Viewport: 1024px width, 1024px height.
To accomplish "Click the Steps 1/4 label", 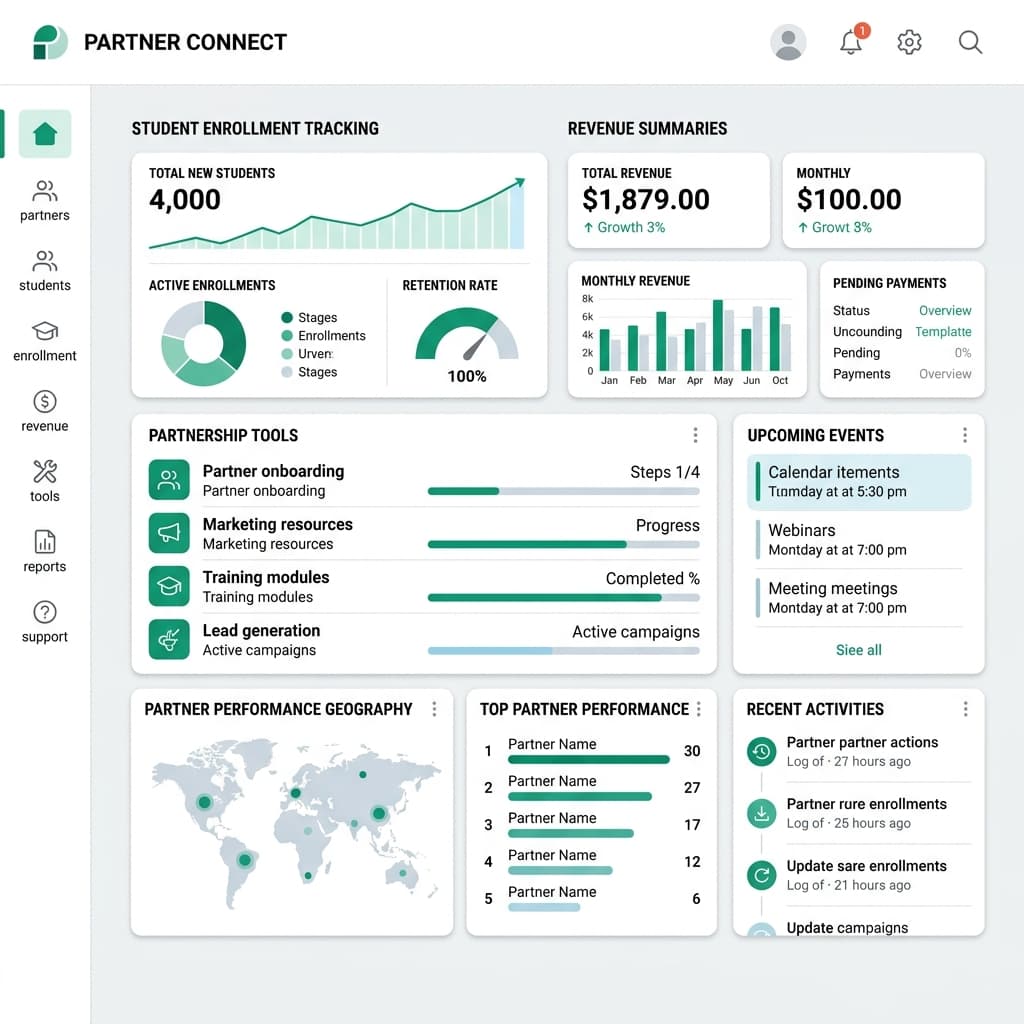I will point(665,472).
